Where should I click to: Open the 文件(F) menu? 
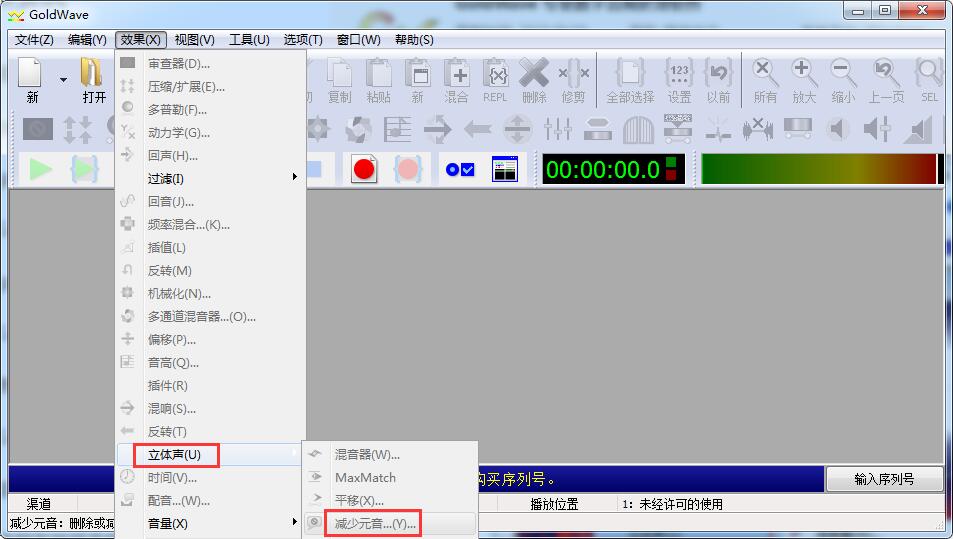click(34, 40)
